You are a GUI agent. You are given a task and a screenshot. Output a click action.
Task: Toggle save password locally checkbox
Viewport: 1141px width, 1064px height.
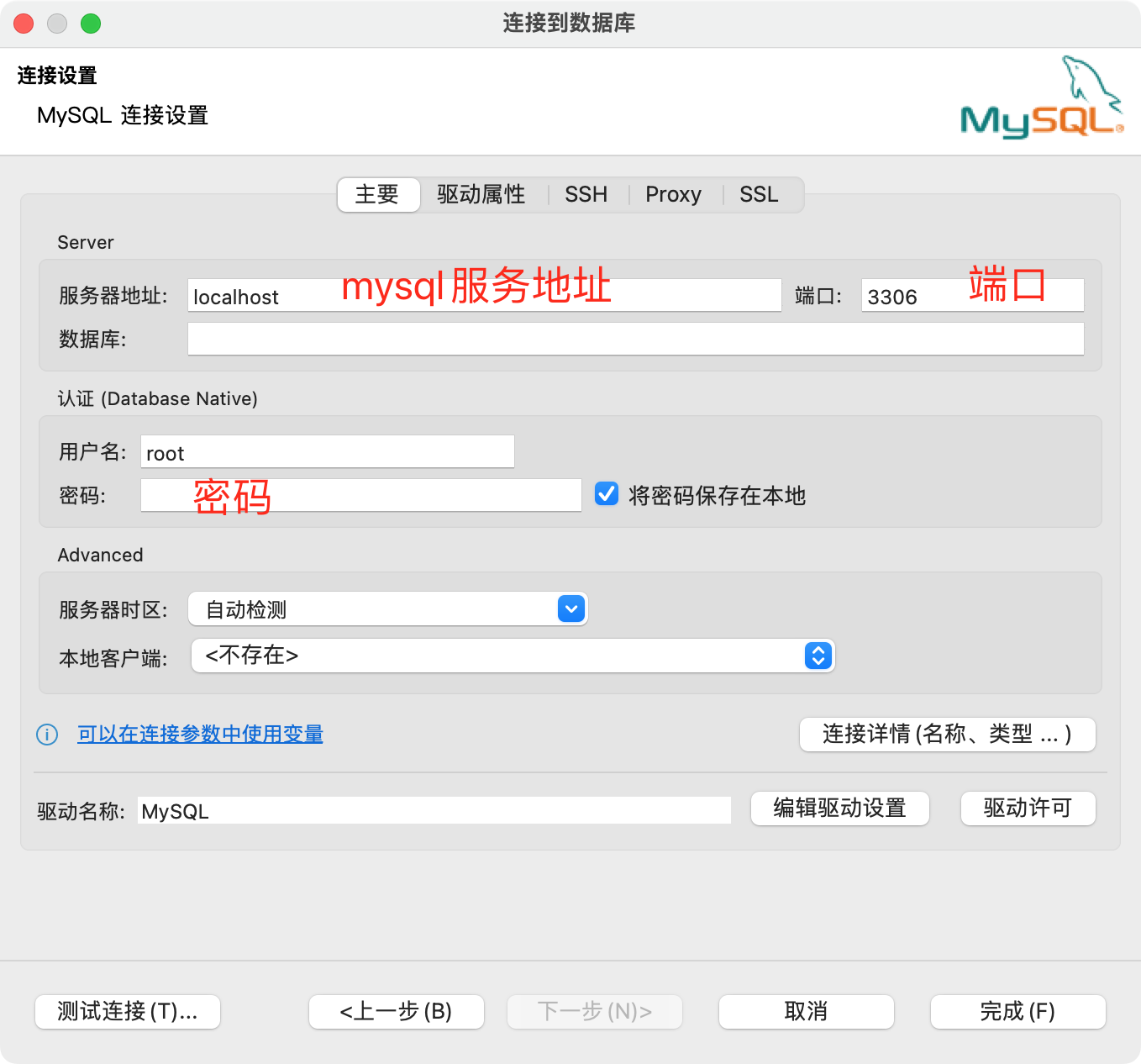coord(606,494)
